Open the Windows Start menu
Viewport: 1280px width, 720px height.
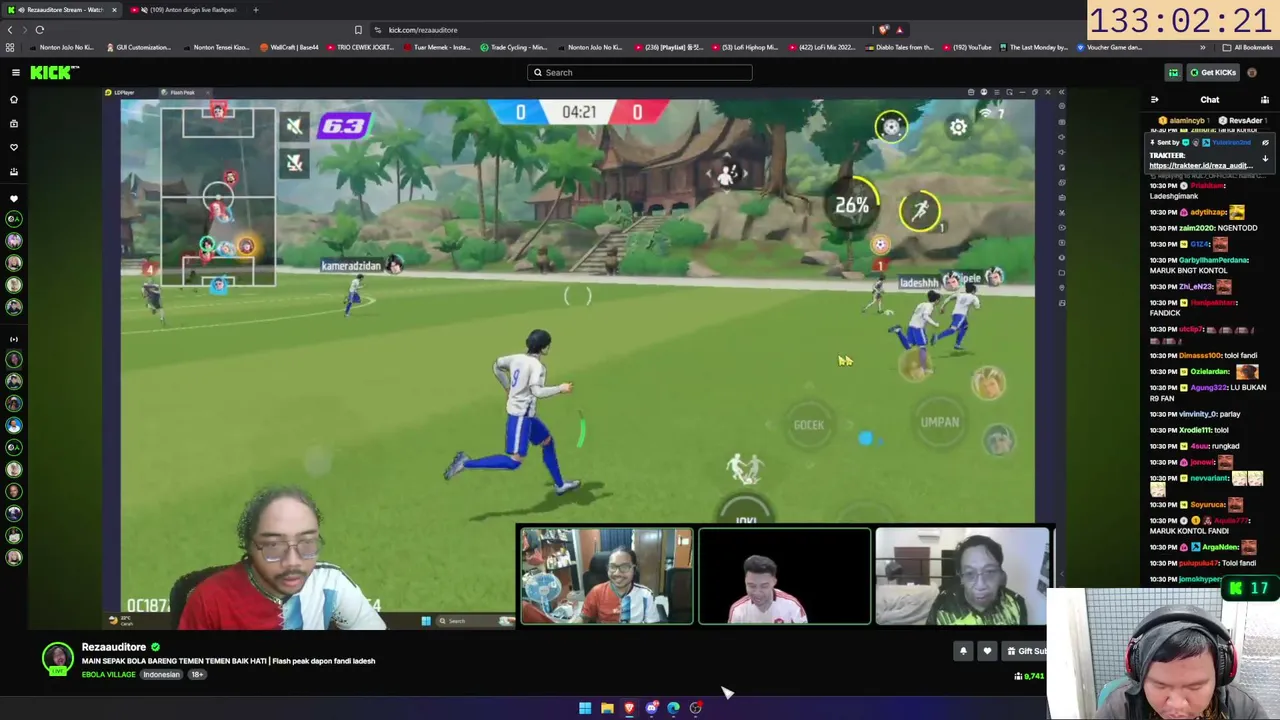[585, 708]
